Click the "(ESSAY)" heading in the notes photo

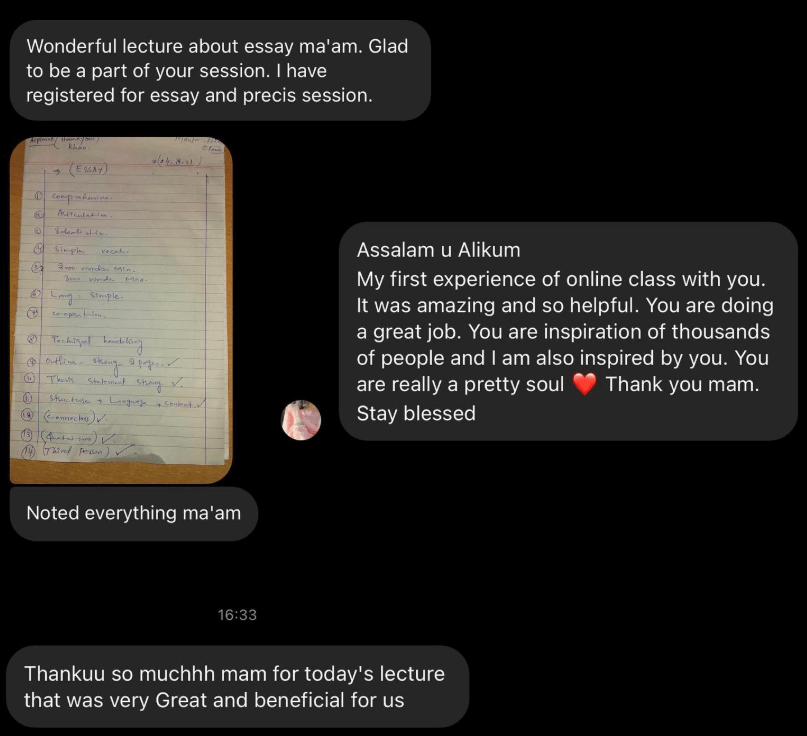[89, 169]
